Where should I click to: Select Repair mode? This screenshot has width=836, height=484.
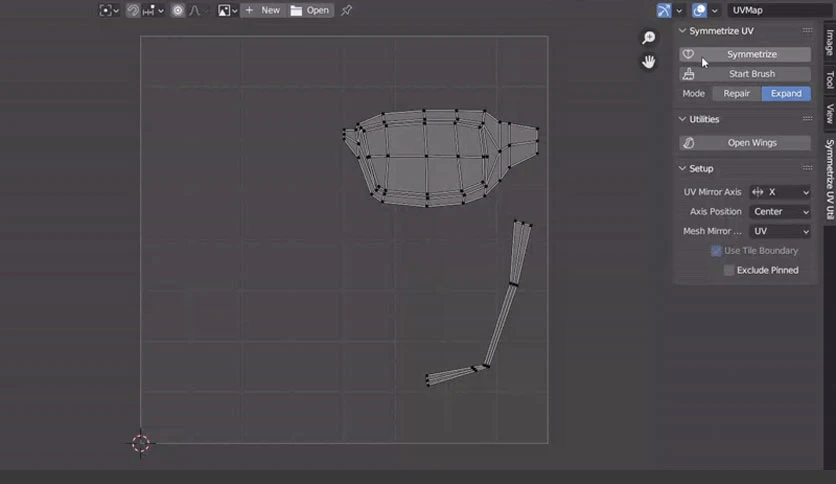pyautogui.click(x=737, y=93)
